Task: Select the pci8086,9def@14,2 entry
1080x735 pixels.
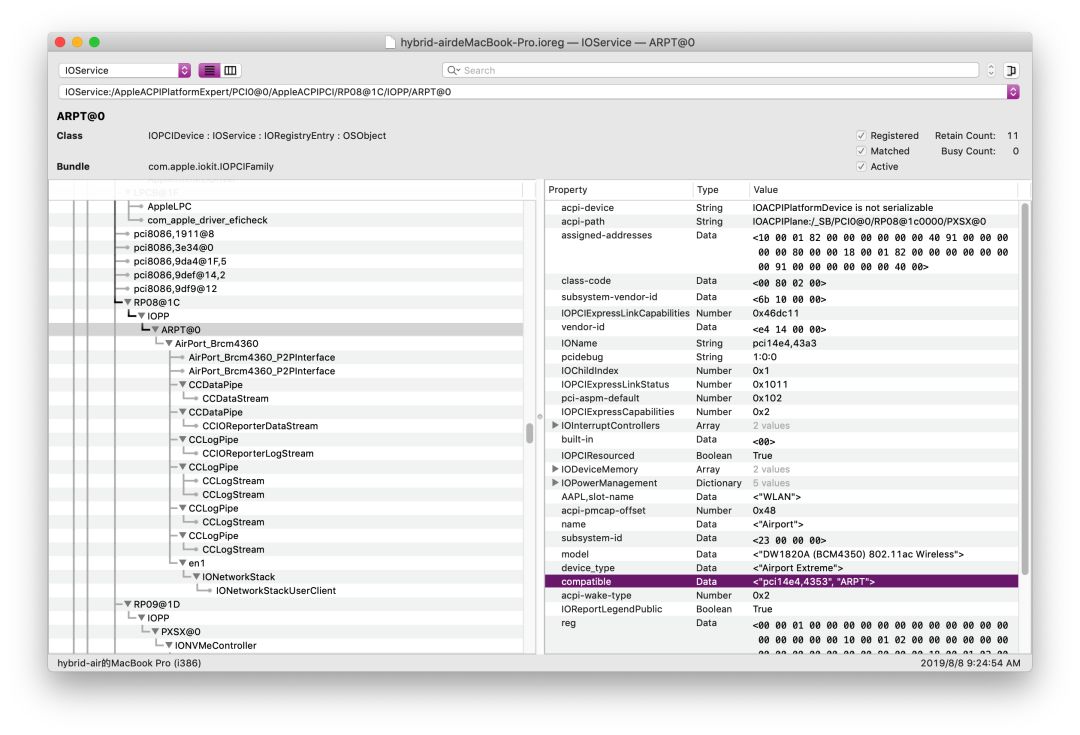Action: point(179,275)
